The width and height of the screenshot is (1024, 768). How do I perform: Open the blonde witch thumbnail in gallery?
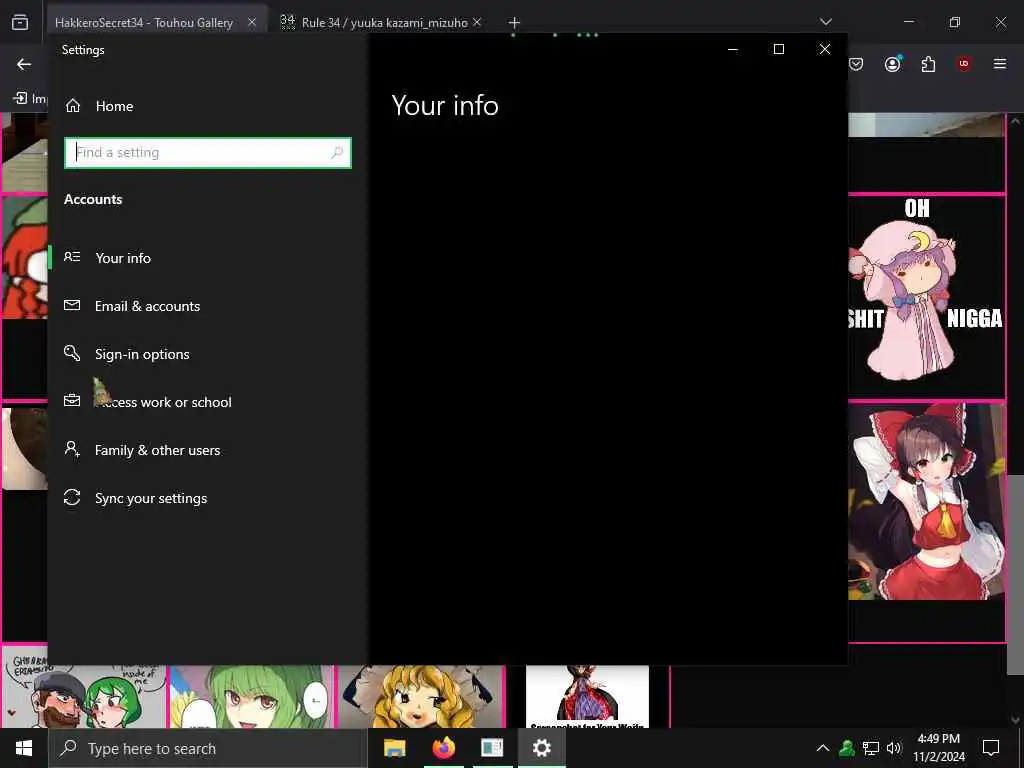tap(421, 696)
